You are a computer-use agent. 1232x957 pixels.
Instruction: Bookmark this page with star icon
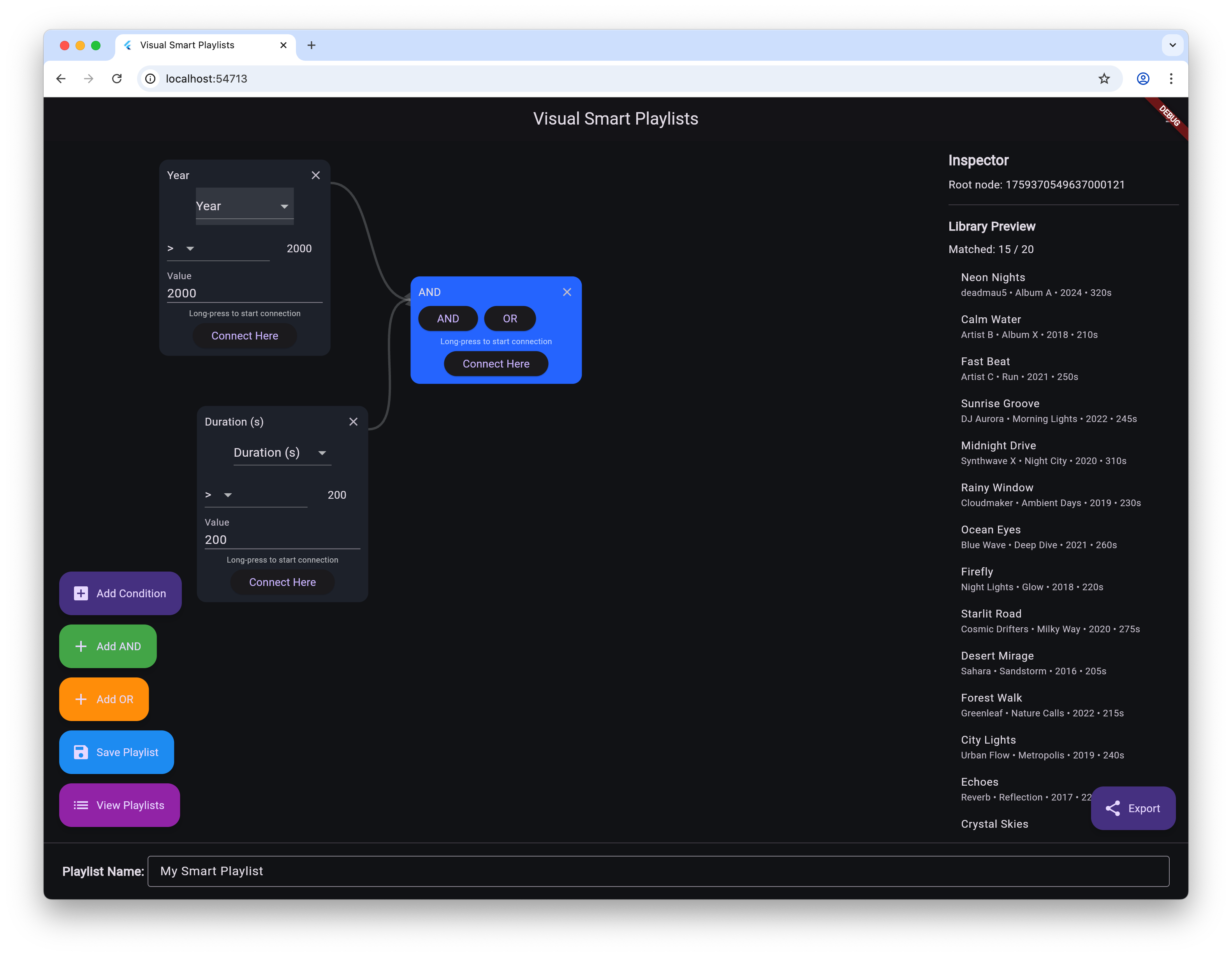(1104, 79)
